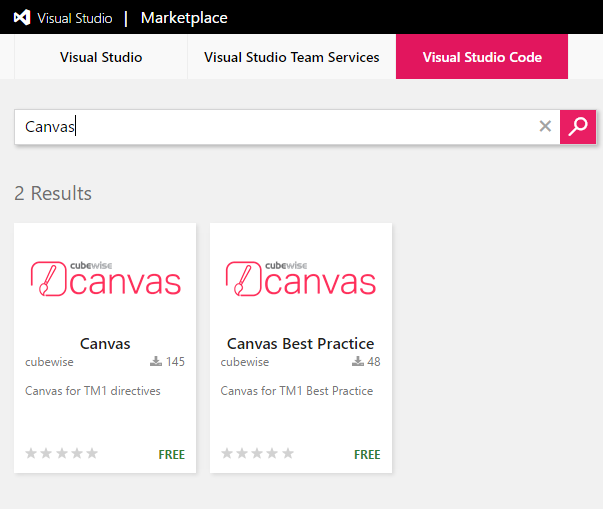Click star rating on Canvas card

pyautogui.click(x=62, y=454)
